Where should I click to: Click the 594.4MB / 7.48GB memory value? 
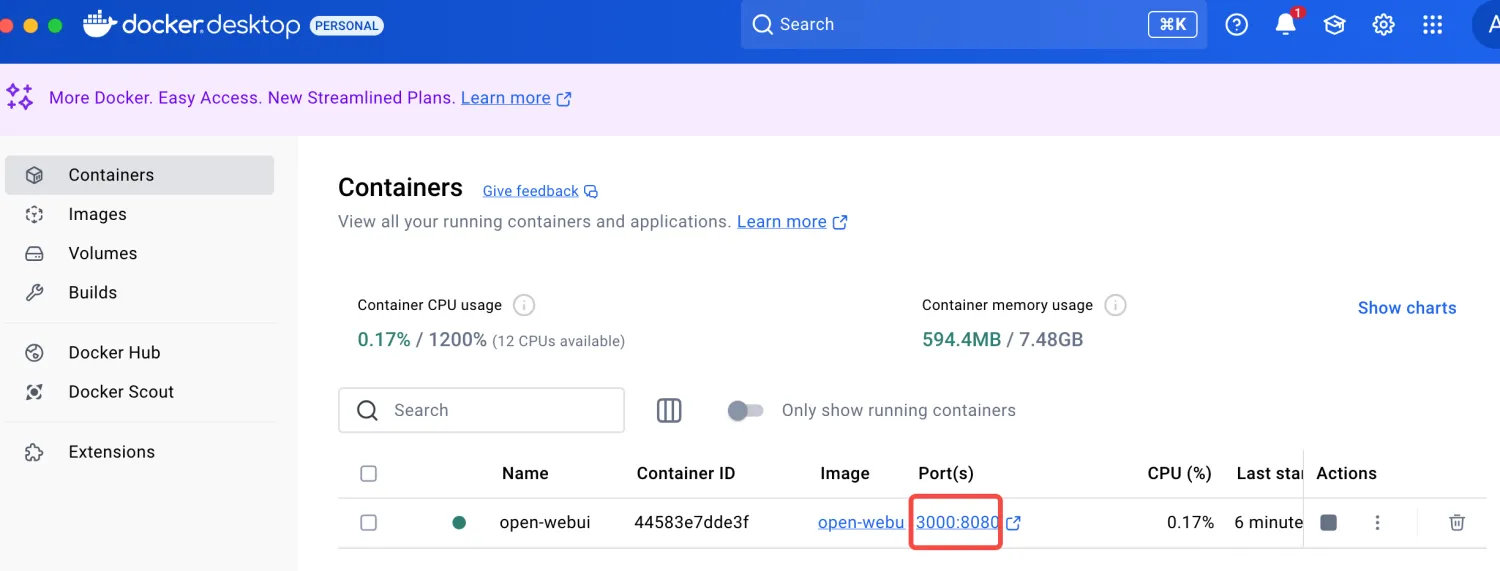tap(1002, 340)
